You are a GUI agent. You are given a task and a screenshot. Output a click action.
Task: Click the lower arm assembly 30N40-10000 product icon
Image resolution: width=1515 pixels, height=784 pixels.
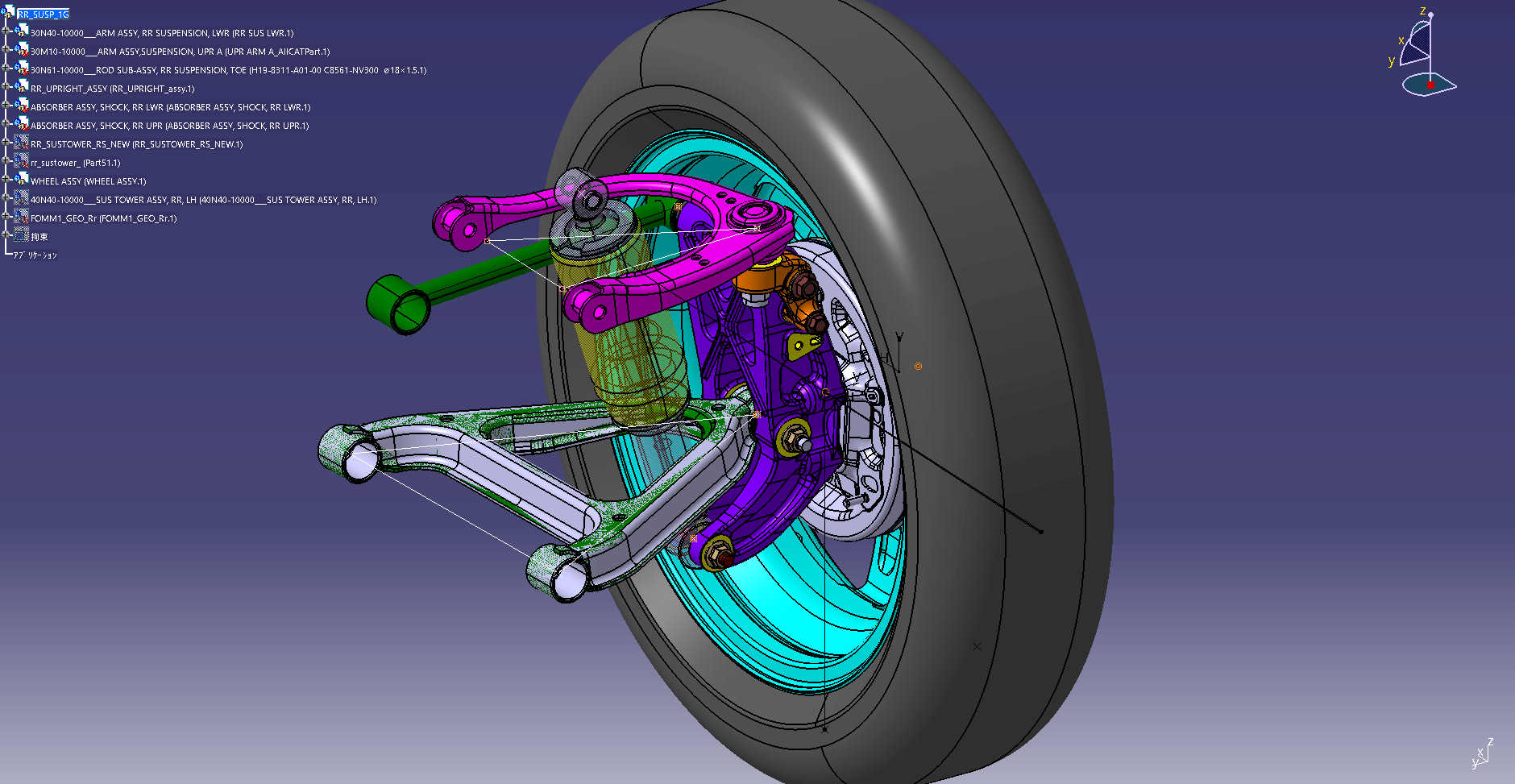(x=22, y=31)
